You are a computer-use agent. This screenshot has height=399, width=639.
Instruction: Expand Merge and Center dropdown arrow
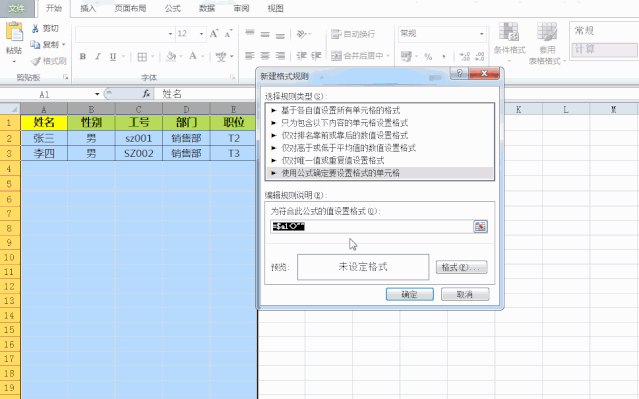tap(388, 56)
